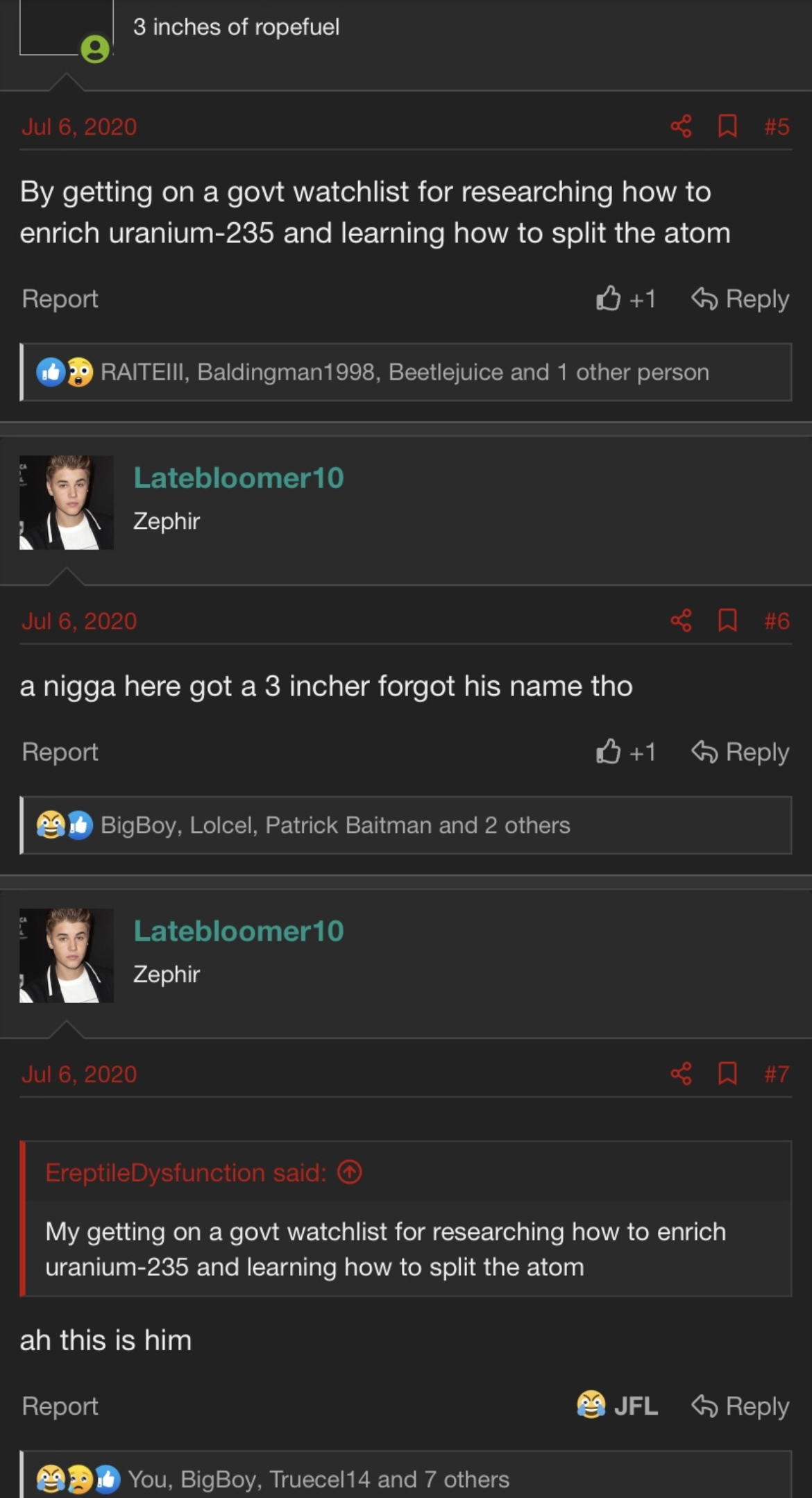Share post #6 via share icon
This screenshot has height=1498, width=812.
click(681, 621)
